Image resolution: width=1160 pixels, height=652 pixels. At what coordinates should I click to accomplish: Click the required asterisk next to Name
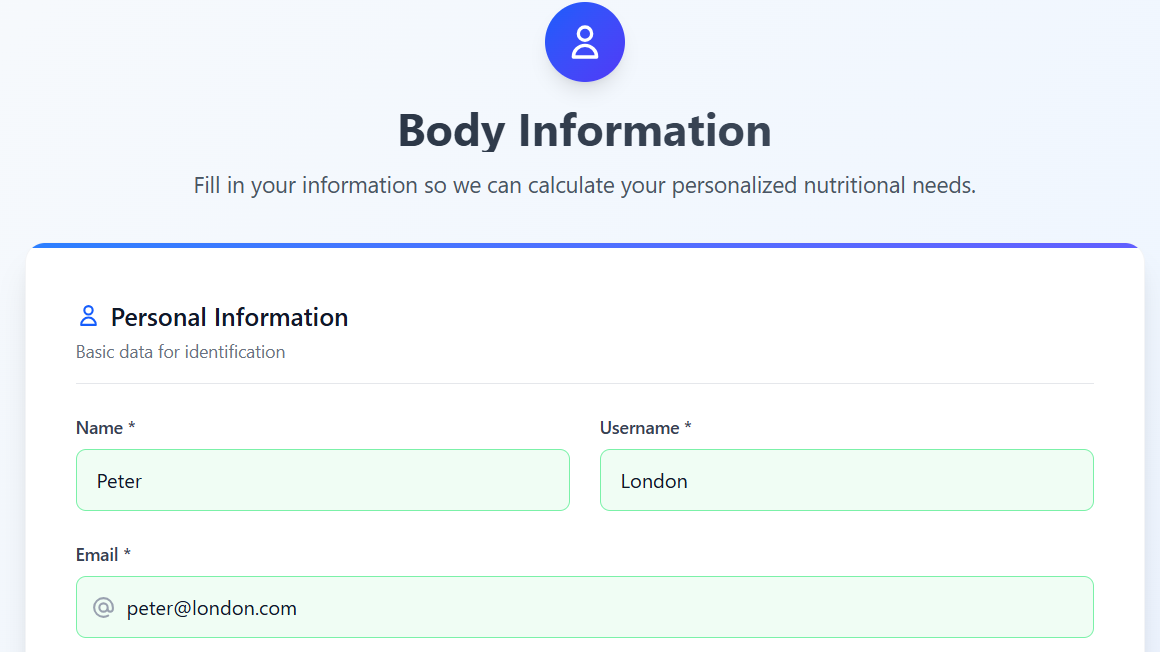[x=131, y=428]
